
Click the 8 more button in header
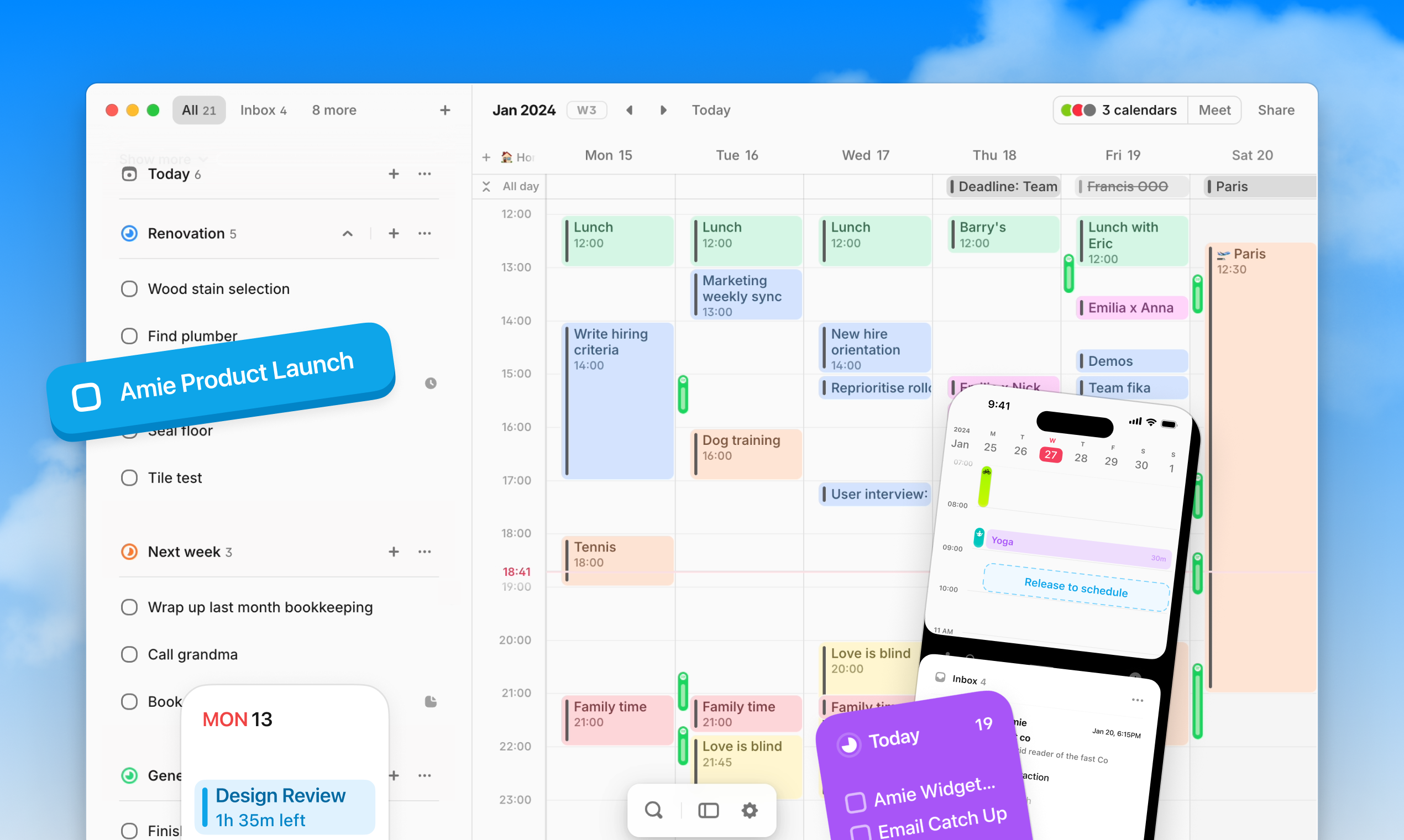point(334,110)
